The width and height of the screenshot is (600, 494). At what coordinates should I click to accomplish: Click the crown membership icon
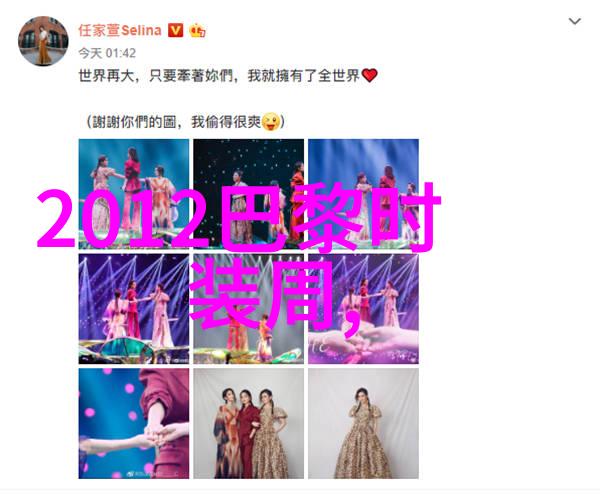click(x=197, y=30)
